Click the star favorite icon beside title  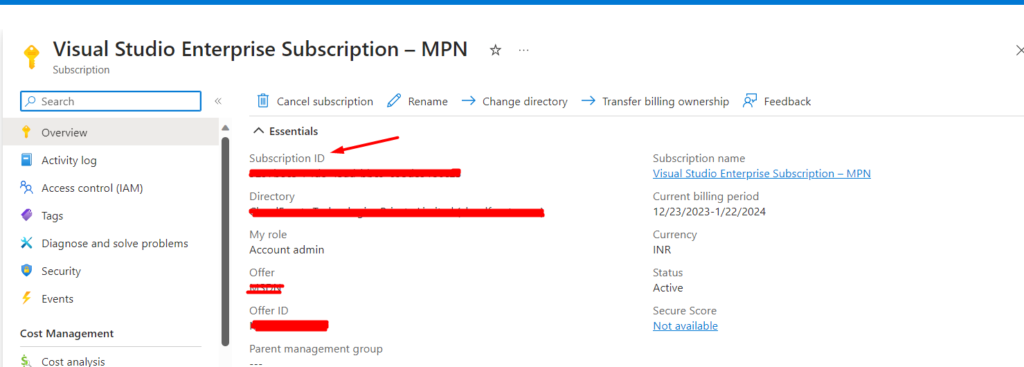click(x=496, y=50)
